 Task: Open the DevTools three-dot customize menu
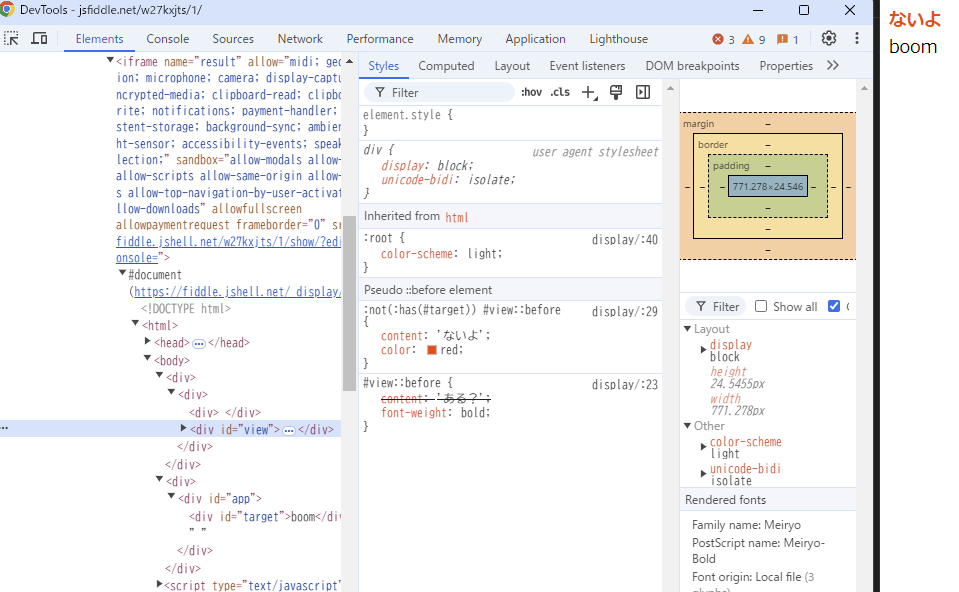pos(857,38)
